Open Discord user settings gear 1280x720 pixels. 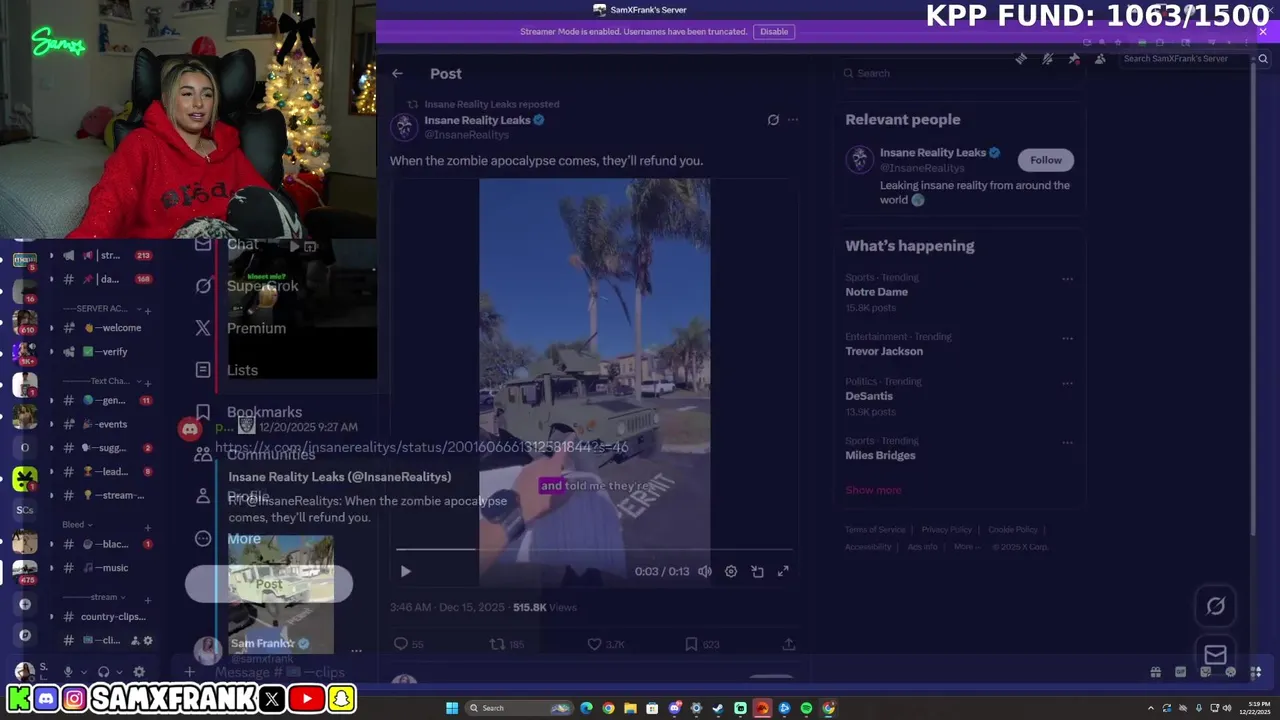tap(139, 672)
